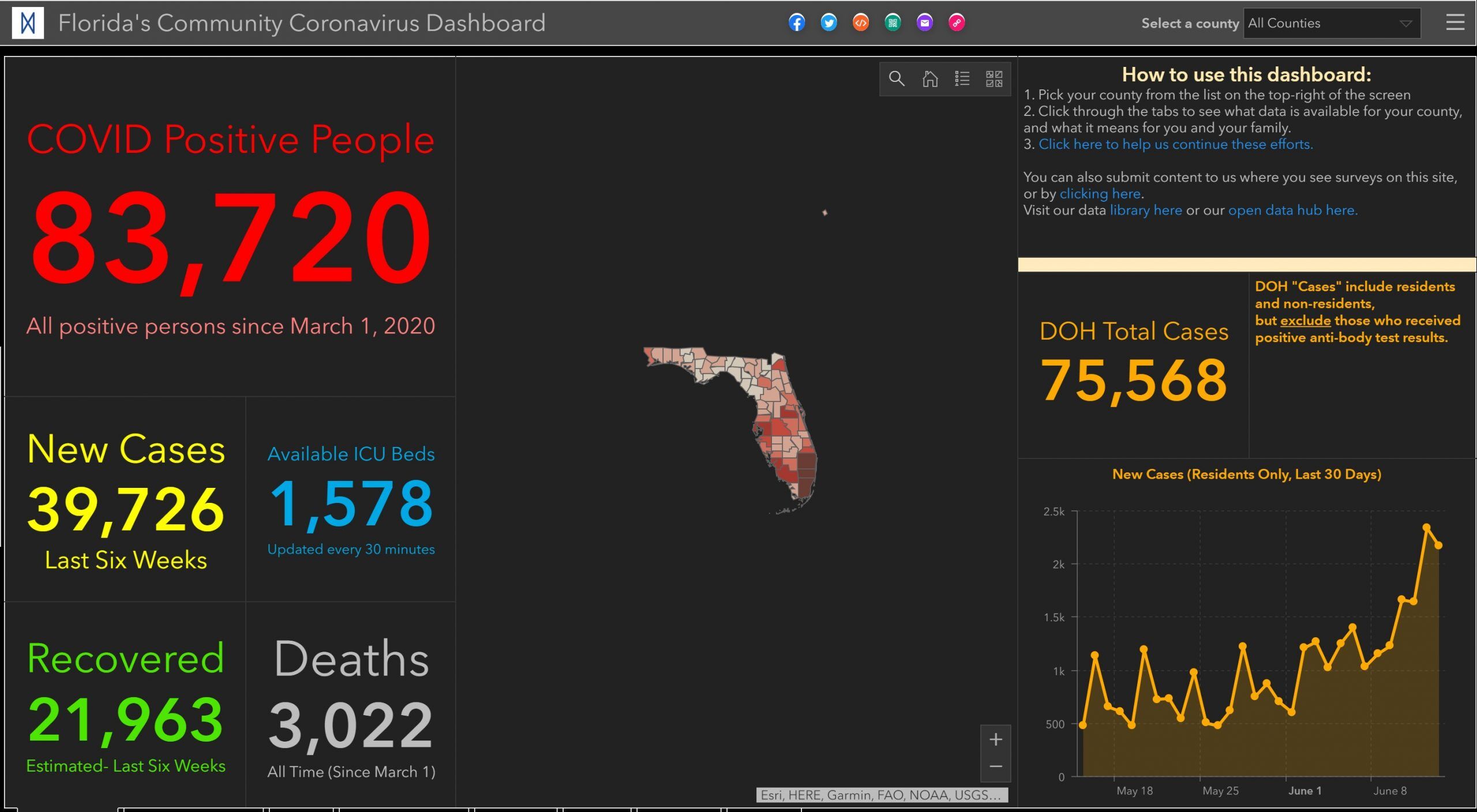This screenshot has width=1477, height=812.
Task: Click the 'June 1' axis label
Action: 1304,791
